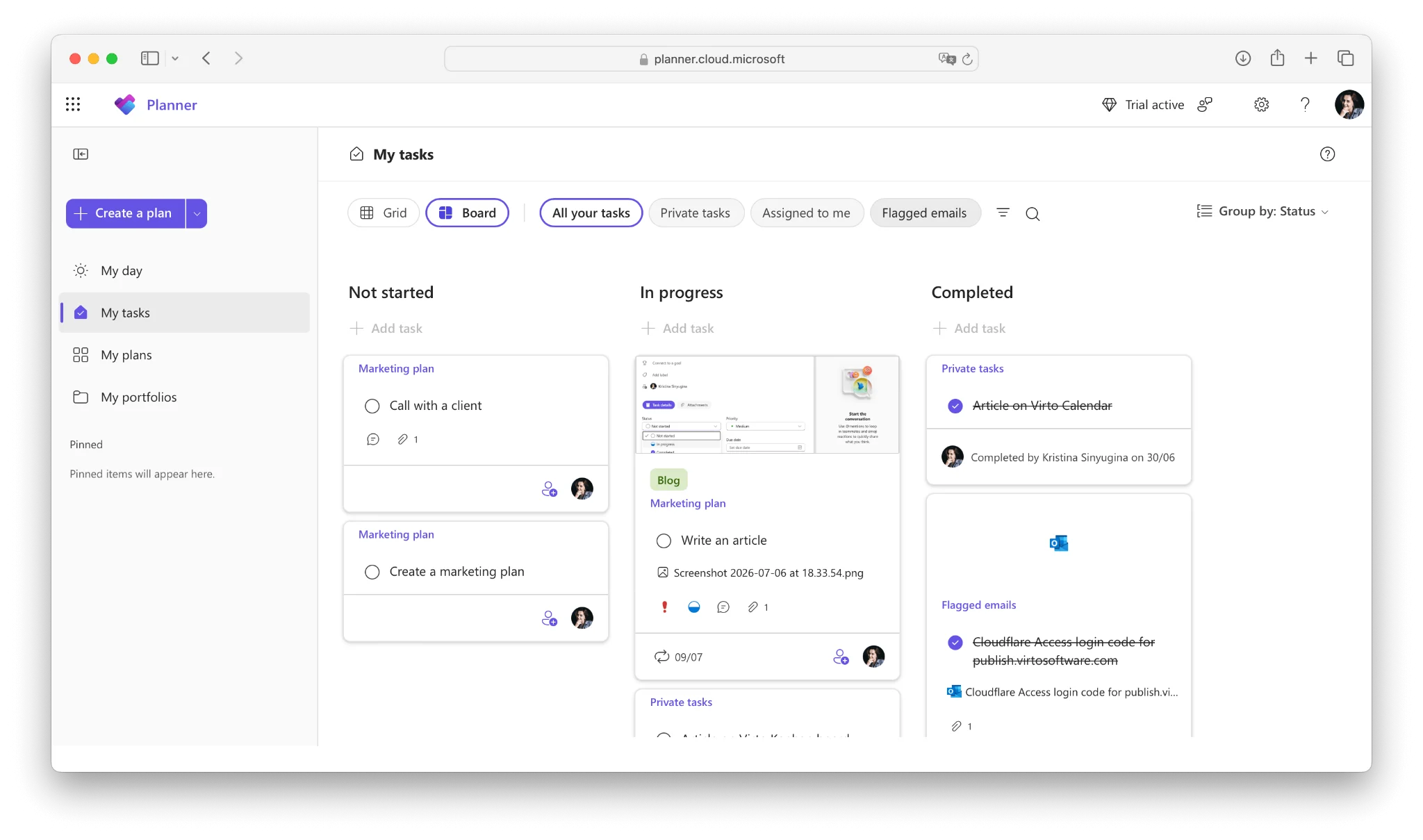Open Flagged emails plan link on card

pyautogui.click(x=978, y=604)
